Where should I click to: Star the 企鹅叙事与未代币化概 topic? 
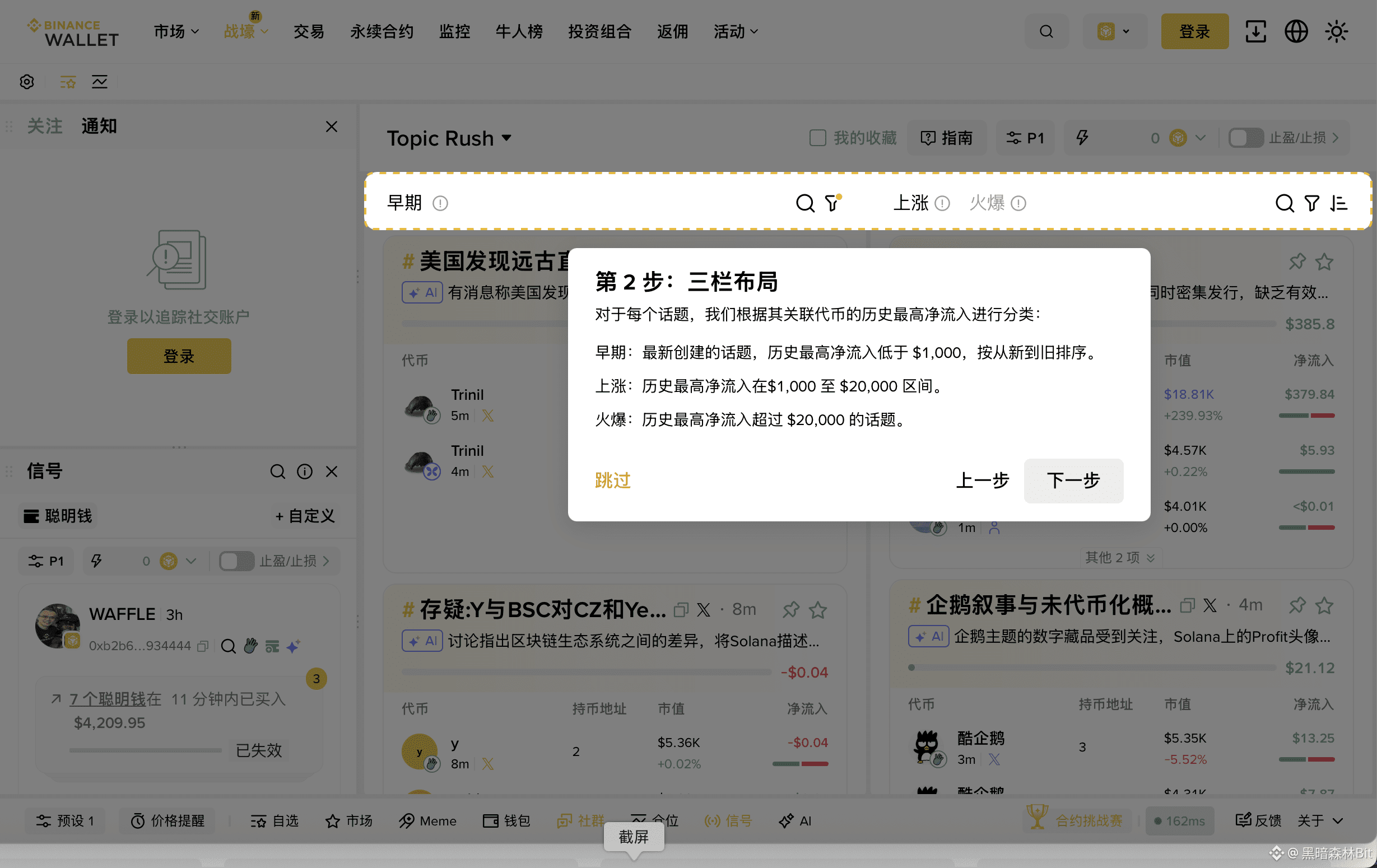pyautogui.click(x=1324, y=605)
